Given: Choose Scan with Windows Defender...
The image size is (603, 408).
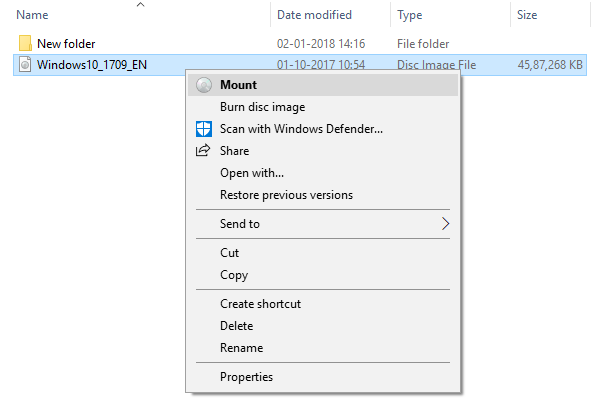Looking at the screenshot, I should 323,129.
